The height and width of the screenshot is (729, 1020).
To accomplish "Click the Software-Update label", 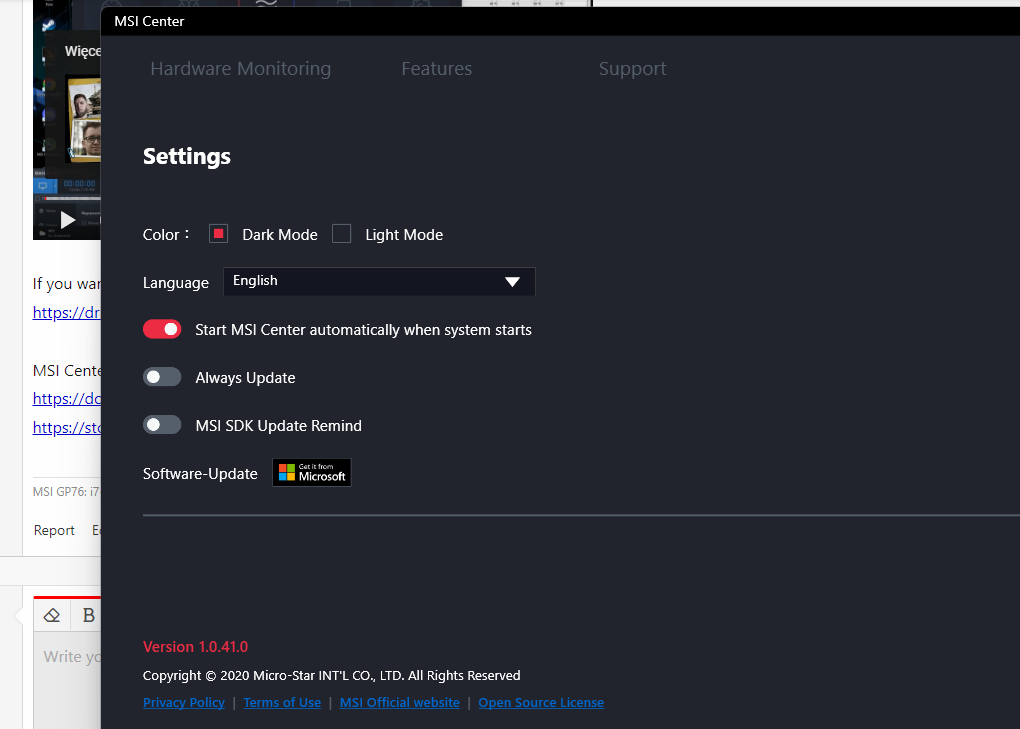I will point(200,473).
